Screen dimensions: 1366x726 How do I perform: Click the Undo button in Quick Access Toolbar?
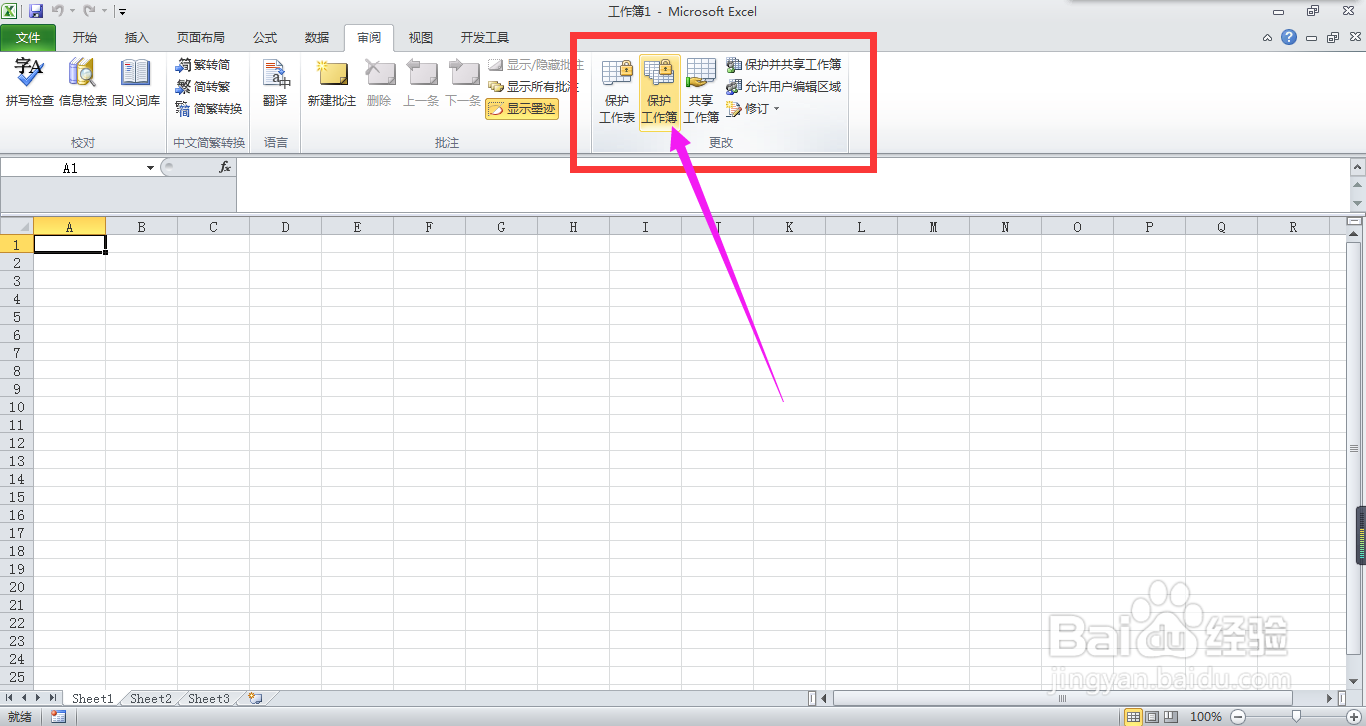click(x=57, y=11)
